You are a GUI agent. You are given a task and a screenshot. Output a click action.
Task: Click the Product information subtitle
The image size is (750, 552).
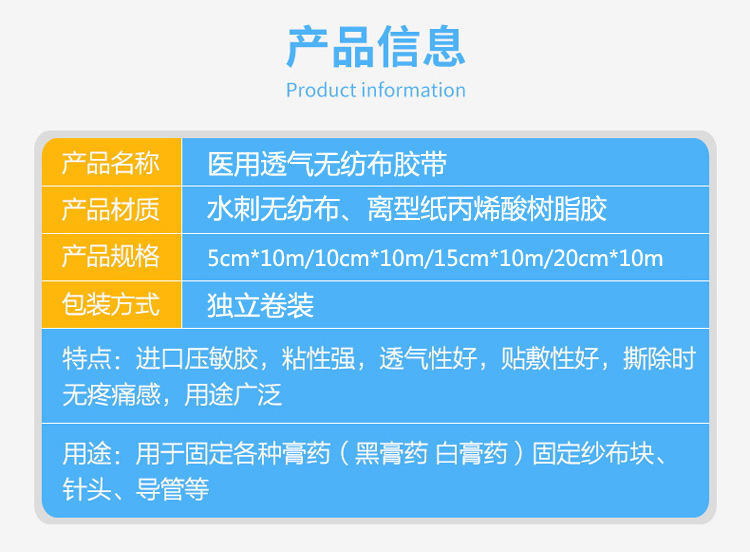point(375,90)
